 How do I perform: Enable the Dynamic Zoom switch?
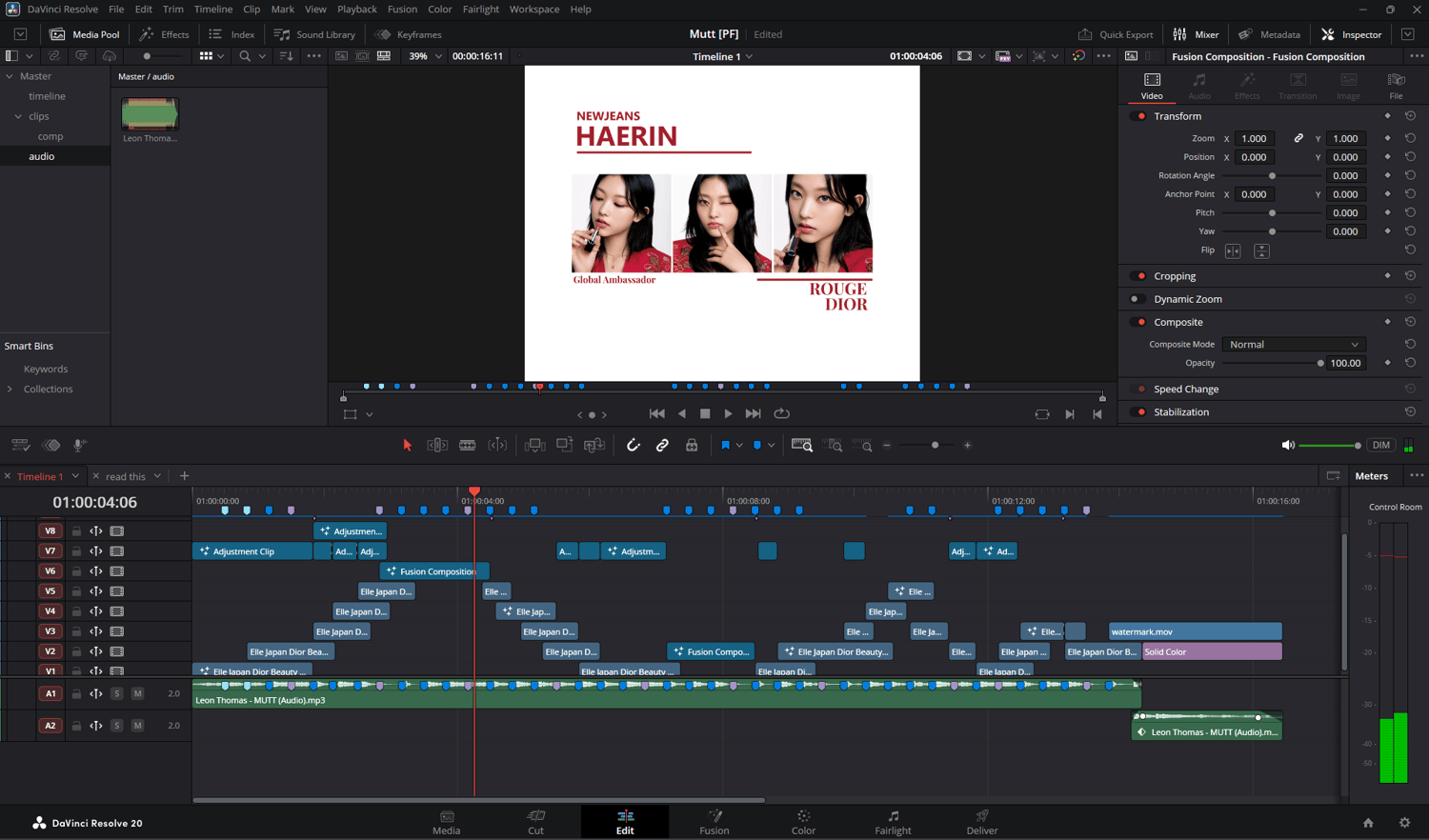coord(1137,299)
